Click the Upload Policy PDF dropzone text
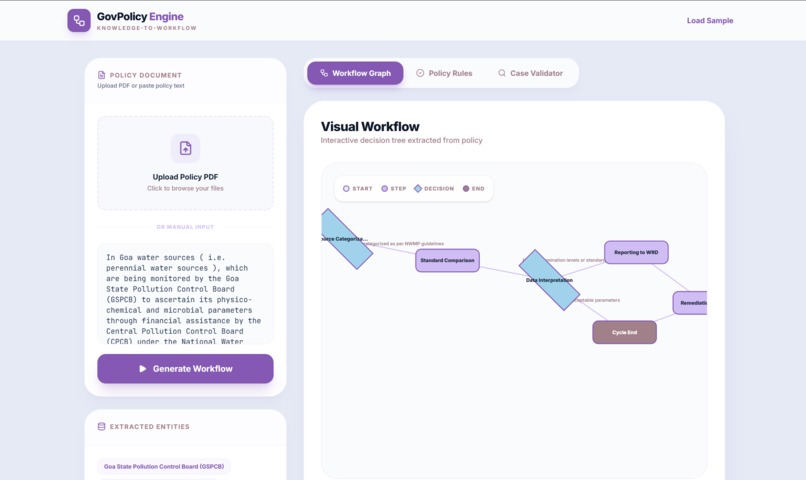Screen dimensions: 806x480 tap(185, 177)
